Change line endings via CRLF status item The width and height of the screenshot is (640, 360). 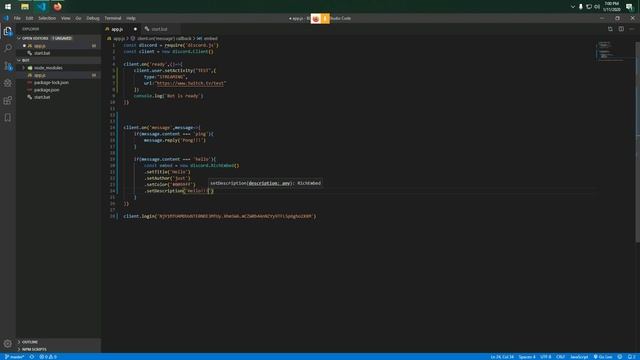[560, 357]
